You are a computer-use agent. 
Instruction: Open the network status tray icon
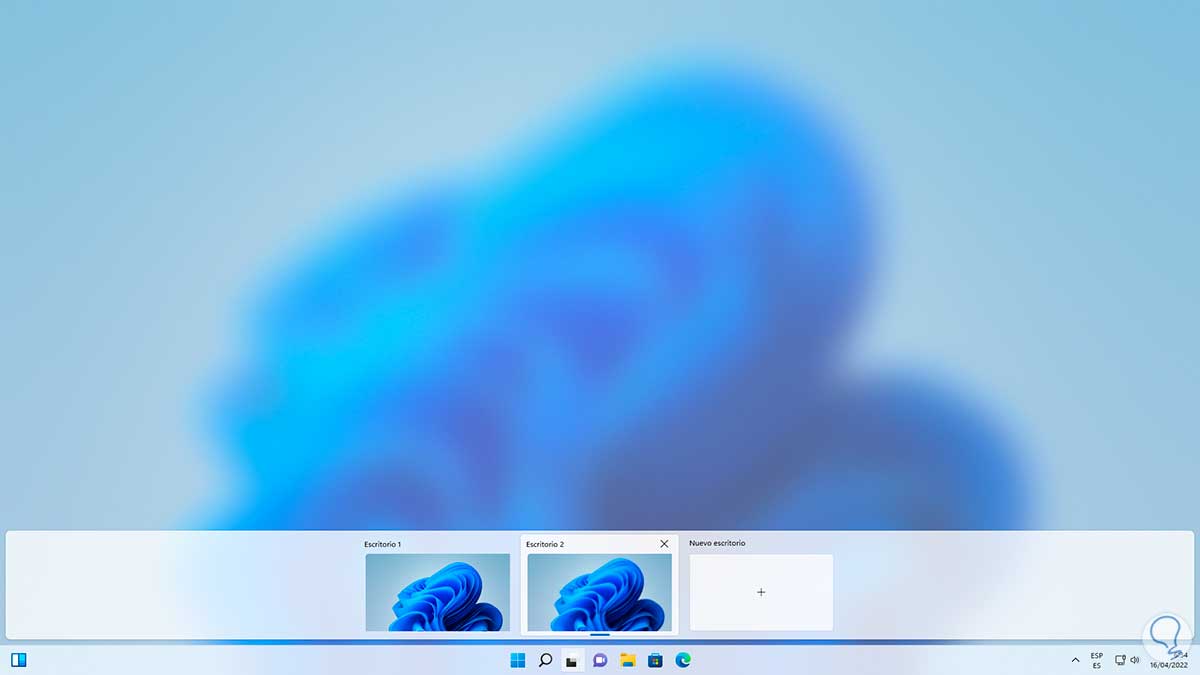click(1120, 660)
